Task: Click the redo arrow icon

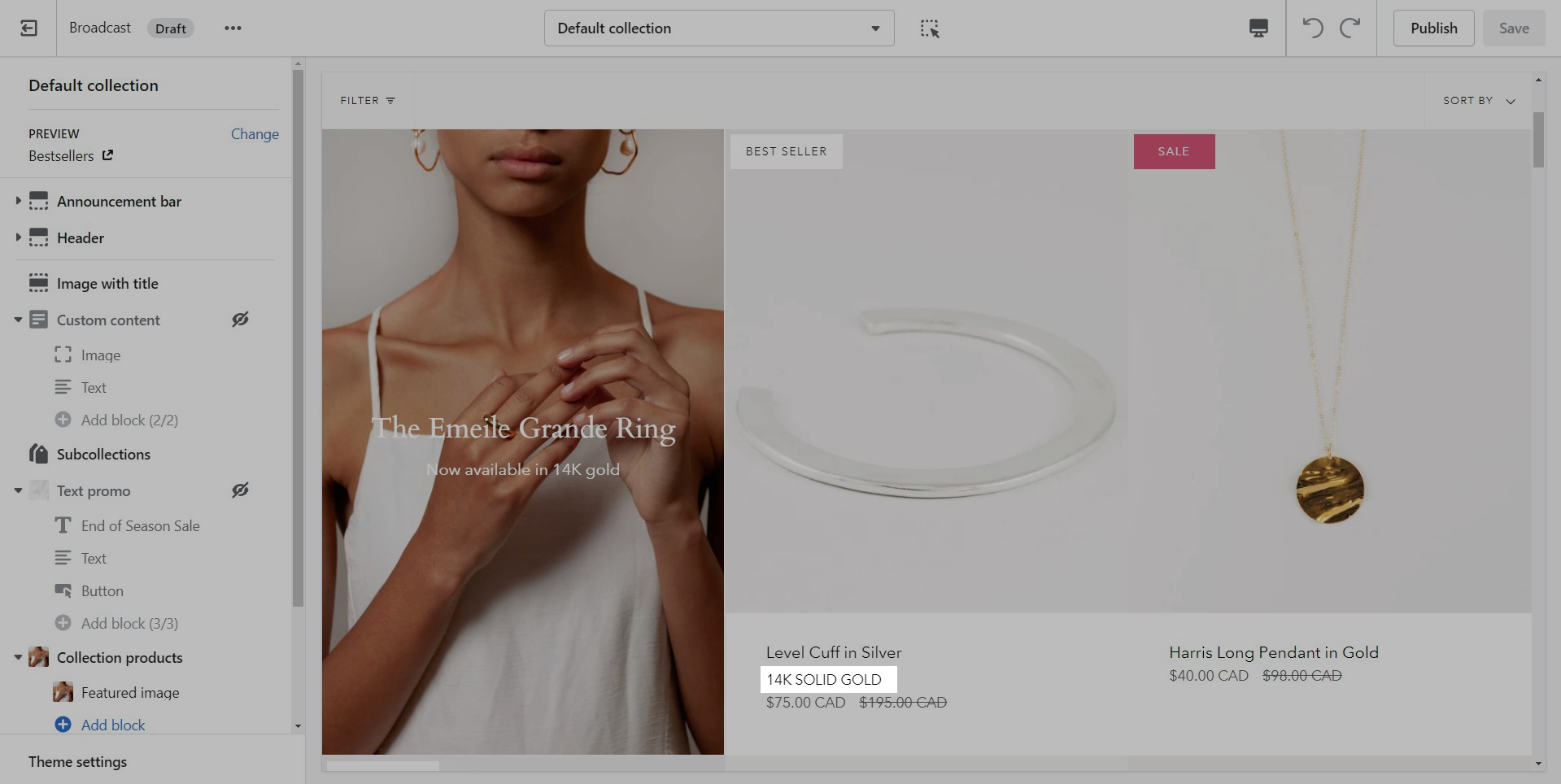Action: (1350, 28)
